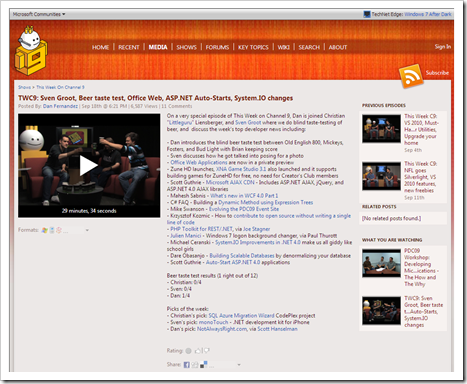Open the SEARCH menu item
Screen dimensions: 467x384
tap(309, 47)
